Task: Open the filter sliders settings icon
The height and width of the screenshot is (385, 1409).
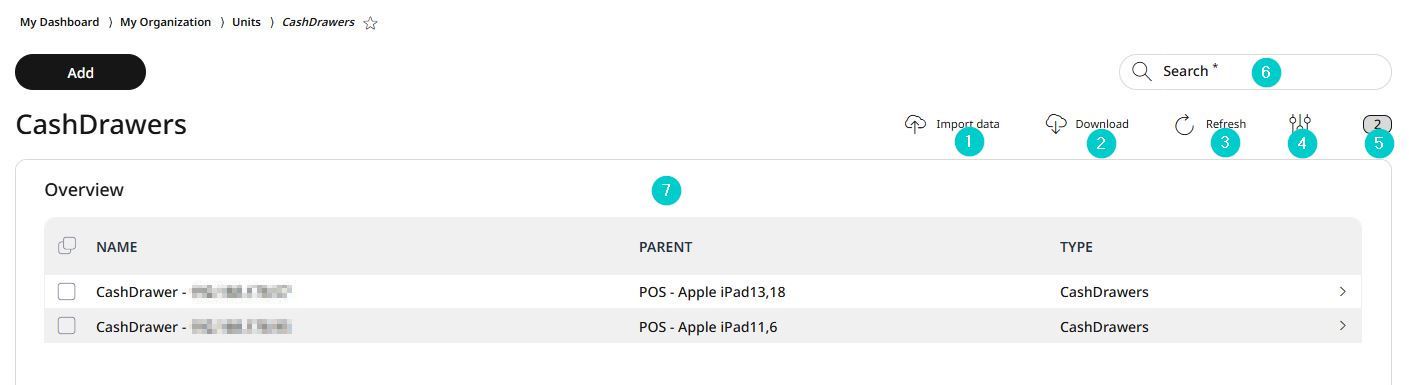Action: (x=1300, y=124)
